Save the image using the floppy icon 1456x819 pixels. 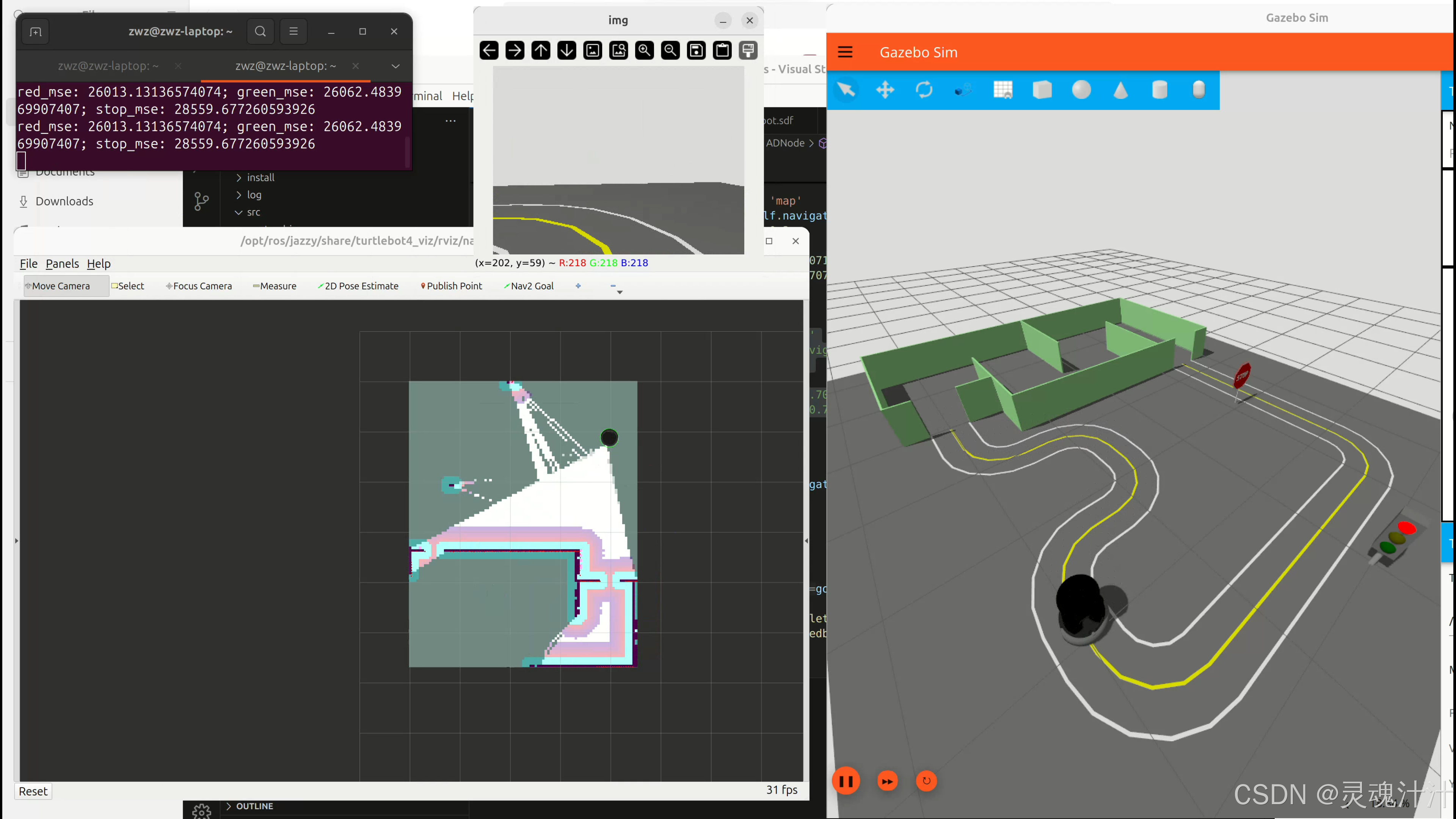pos(697,51)
